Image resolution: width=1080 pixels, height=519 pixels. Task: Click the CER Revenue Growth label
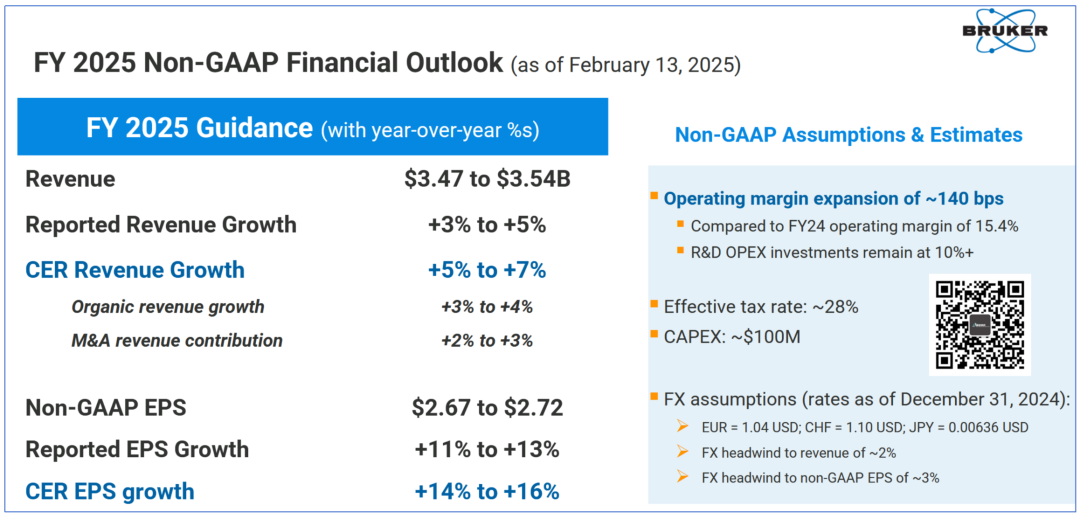pyautogui.click(x=135, y=269)
